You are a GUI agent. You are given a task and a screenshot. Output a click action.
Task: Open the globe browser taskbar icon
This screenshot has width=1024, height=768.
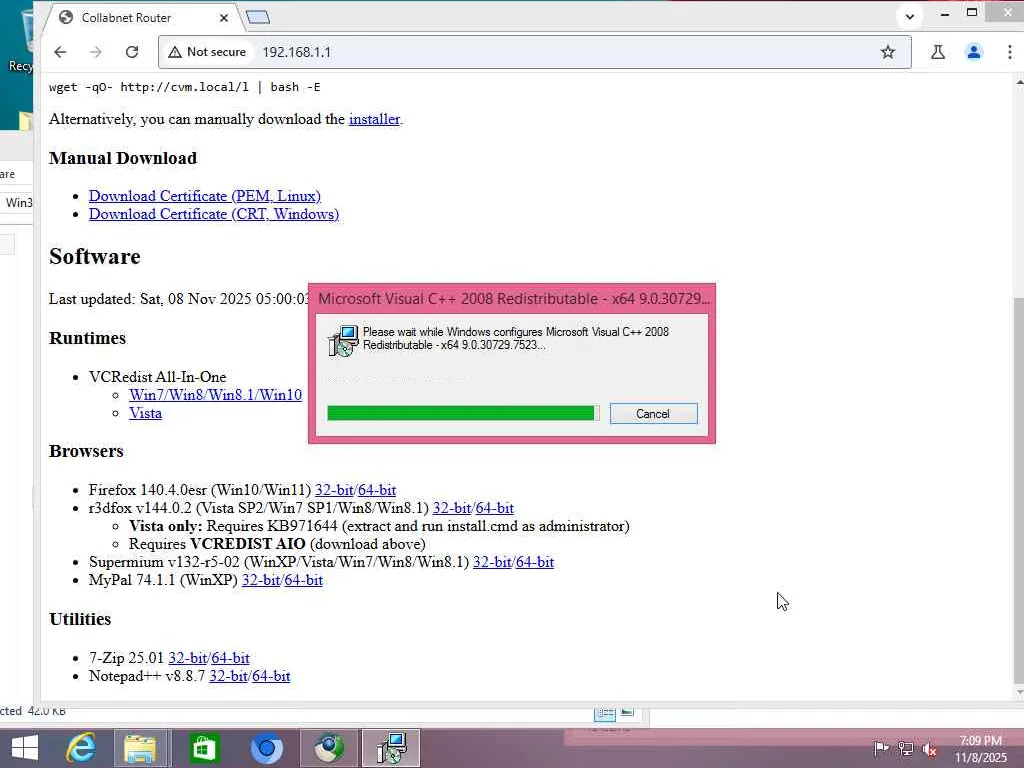click(328, 748)
